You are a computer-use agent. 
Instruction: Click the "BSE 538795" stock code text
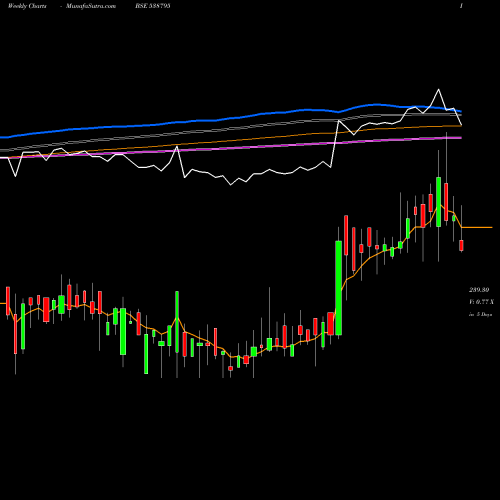pyautogui.click(x=153, y=6)
